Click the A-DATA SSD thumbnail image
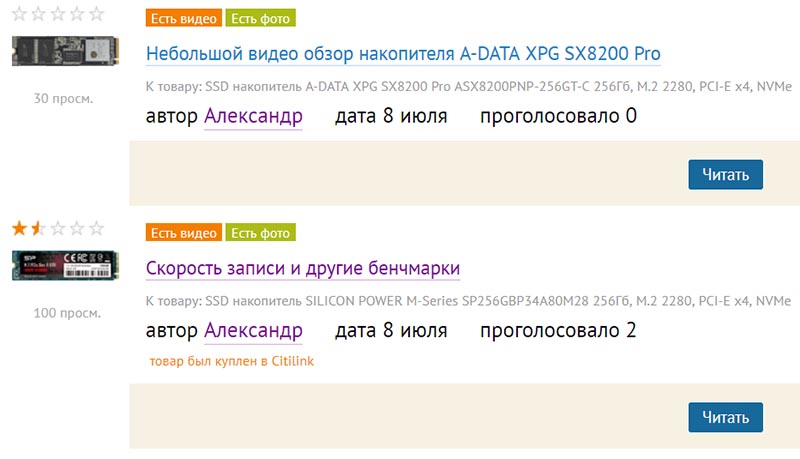The width and height of the screenshot is (800, 459). (65, 51)
